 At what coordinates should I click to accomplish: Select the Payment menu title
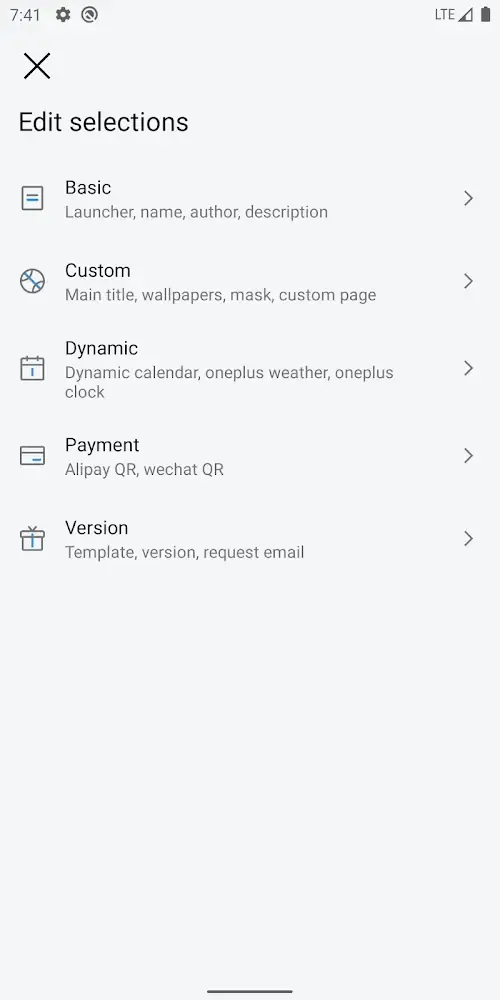pyautogui.click(x=102, y=445)
